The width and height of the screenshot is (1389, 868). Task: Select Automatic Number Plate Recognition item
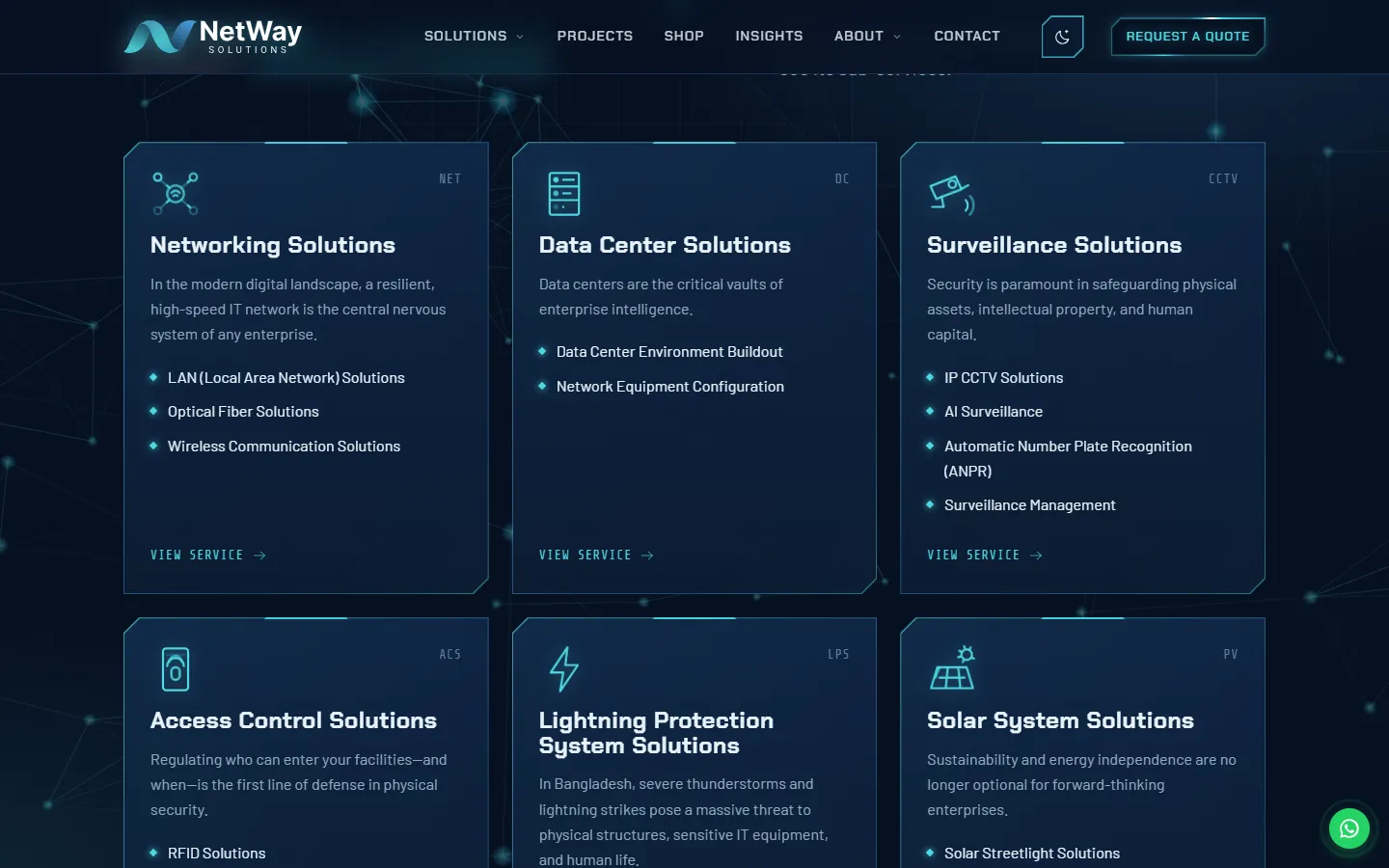coord(1068,459)
